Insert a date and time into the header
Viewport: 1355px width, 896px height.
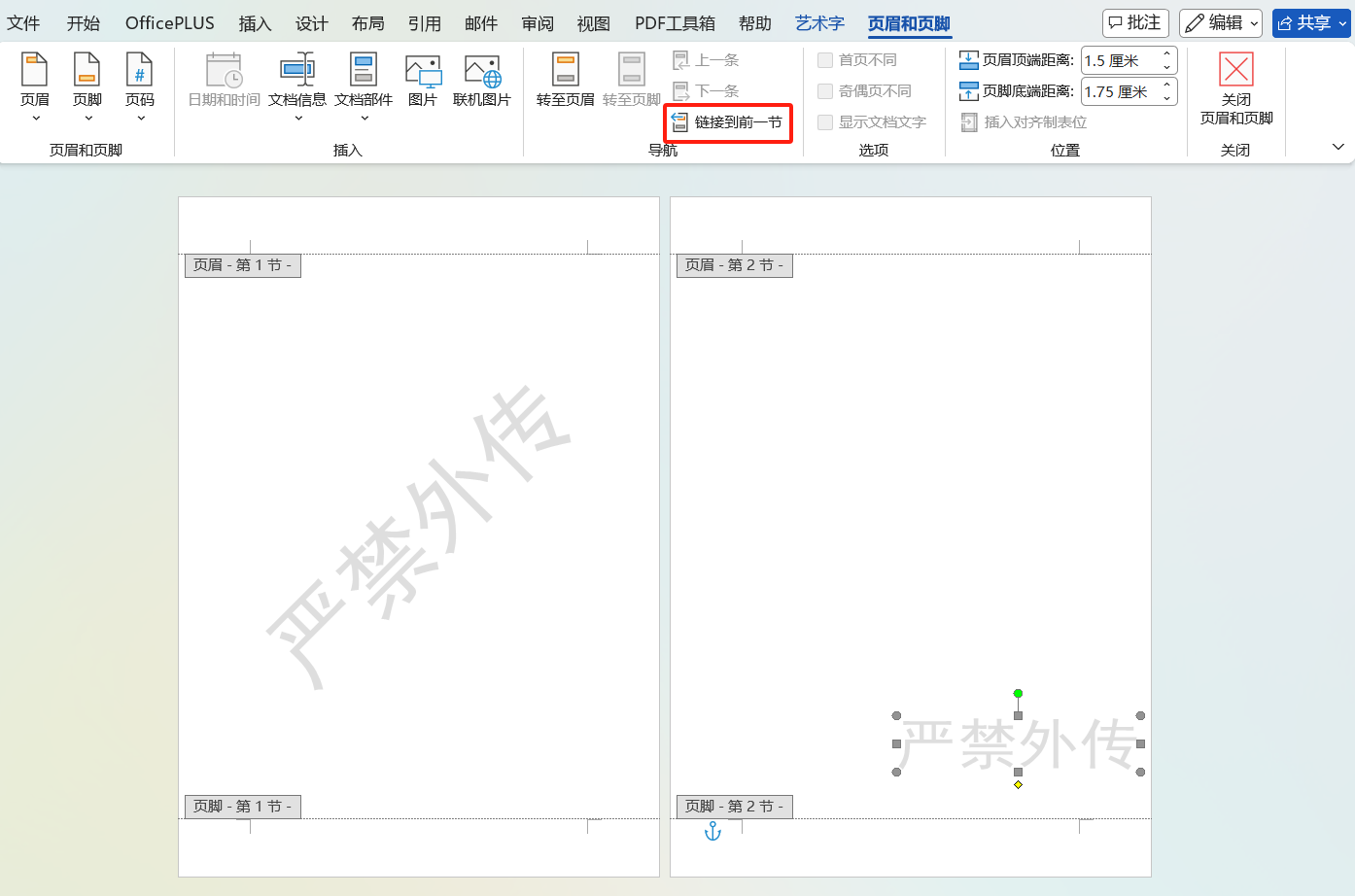(223, 83)
